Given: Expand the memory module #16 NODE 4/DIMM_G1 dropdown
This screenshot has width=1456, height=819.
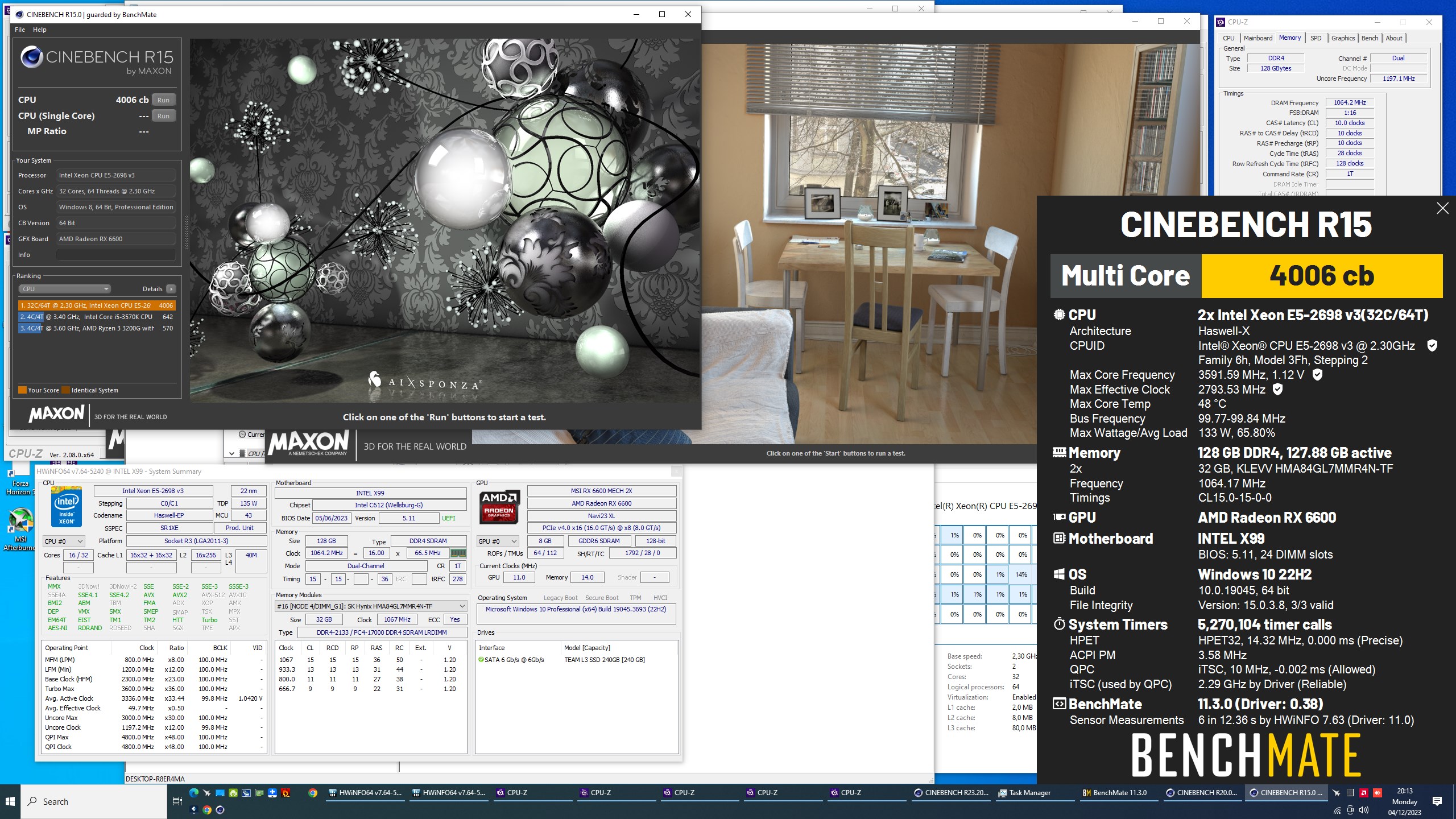Looking at the screenshot, I should (x=371, y=606).
